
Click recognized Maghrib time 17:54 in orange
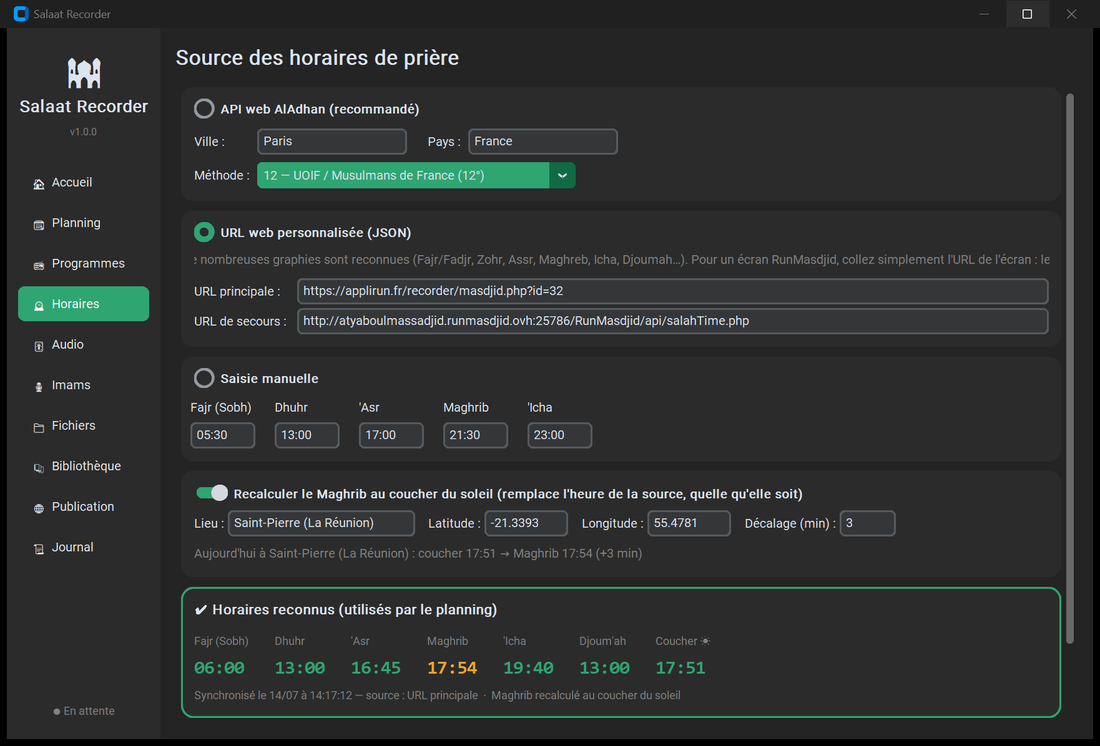point(452,668)
